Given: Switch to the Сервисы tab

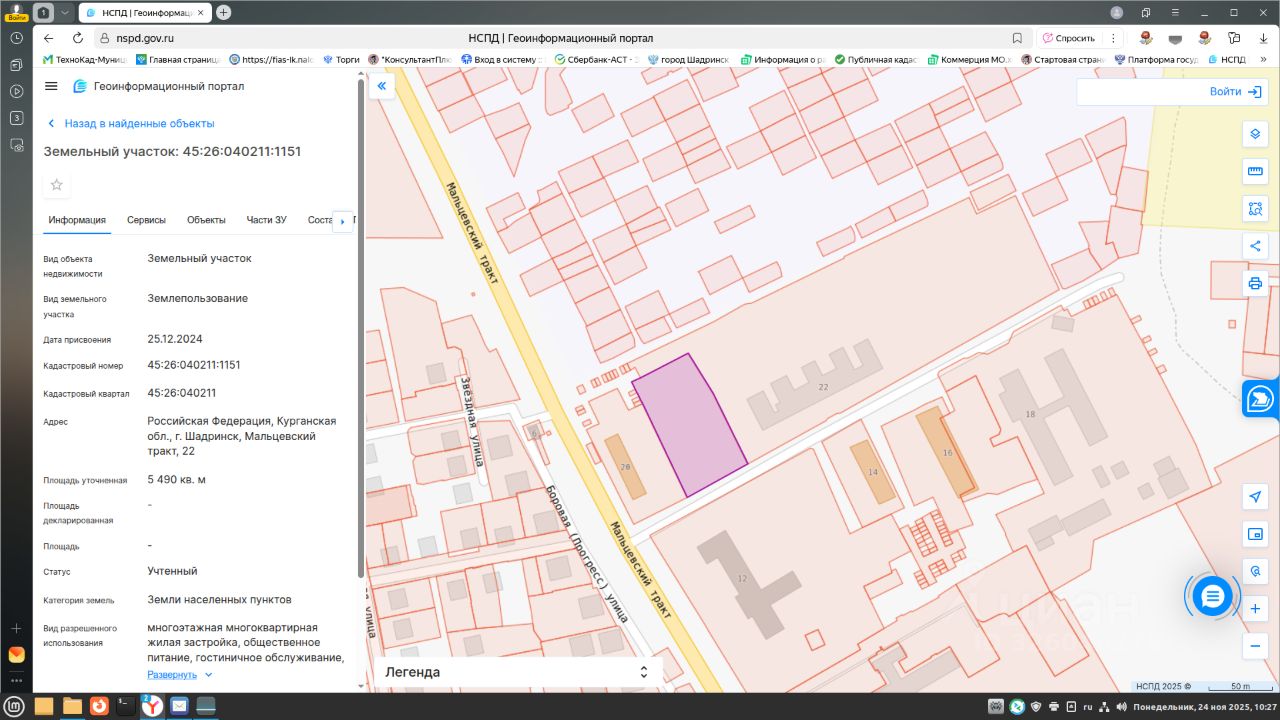Looking at the screenshot, I should pos(146,220).
